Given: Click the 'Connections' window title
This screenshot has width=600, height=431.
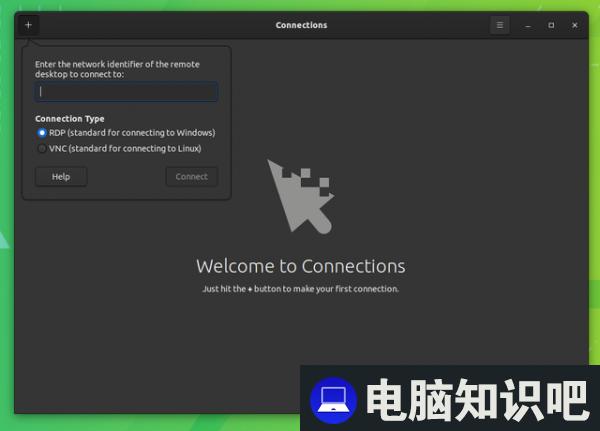Looking at the screenshot, I should click(x=302, y=25).
